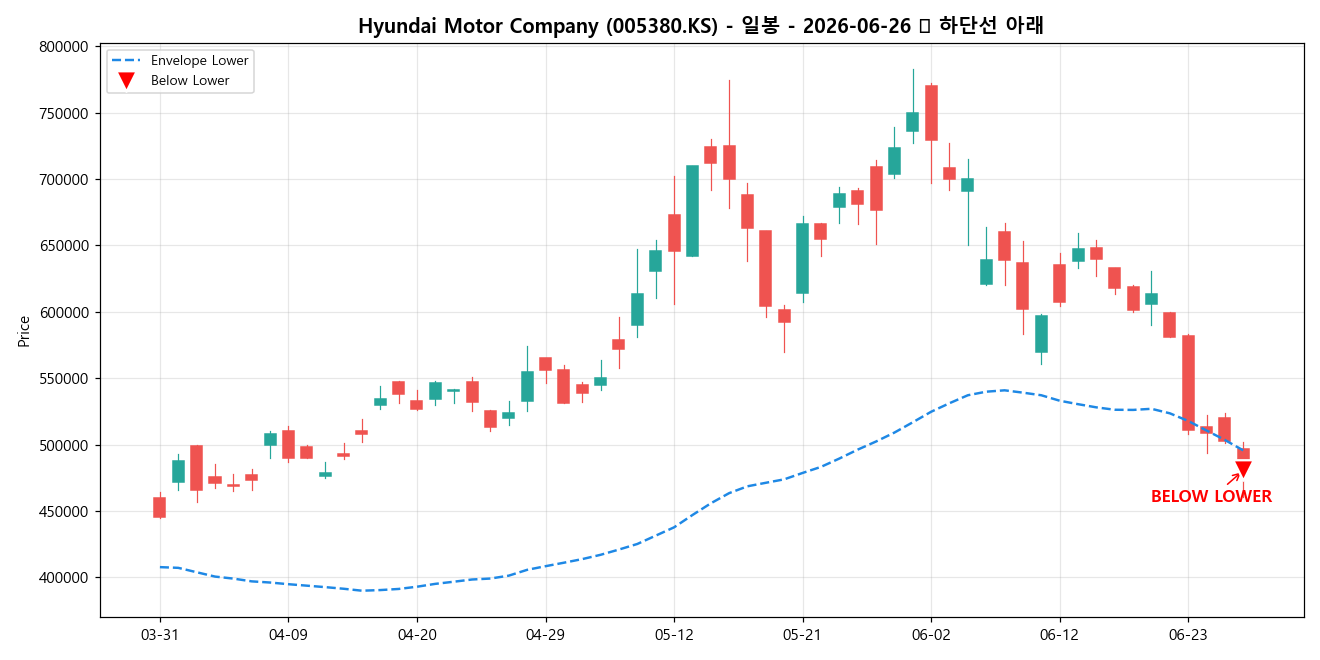Image resolution: width=1320 pixels, height=660 pixels.
Task: Click the tall red candle at 06-02
Action: (x=931, y=113)
